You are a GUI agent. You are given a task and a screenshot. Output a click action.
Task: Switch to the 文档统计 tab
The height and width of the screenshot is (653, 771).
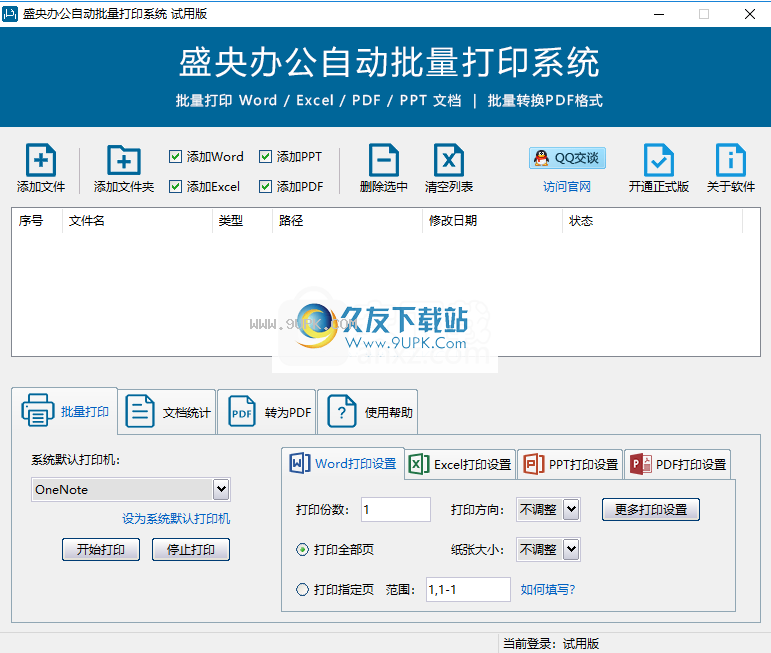click(168, 412)
